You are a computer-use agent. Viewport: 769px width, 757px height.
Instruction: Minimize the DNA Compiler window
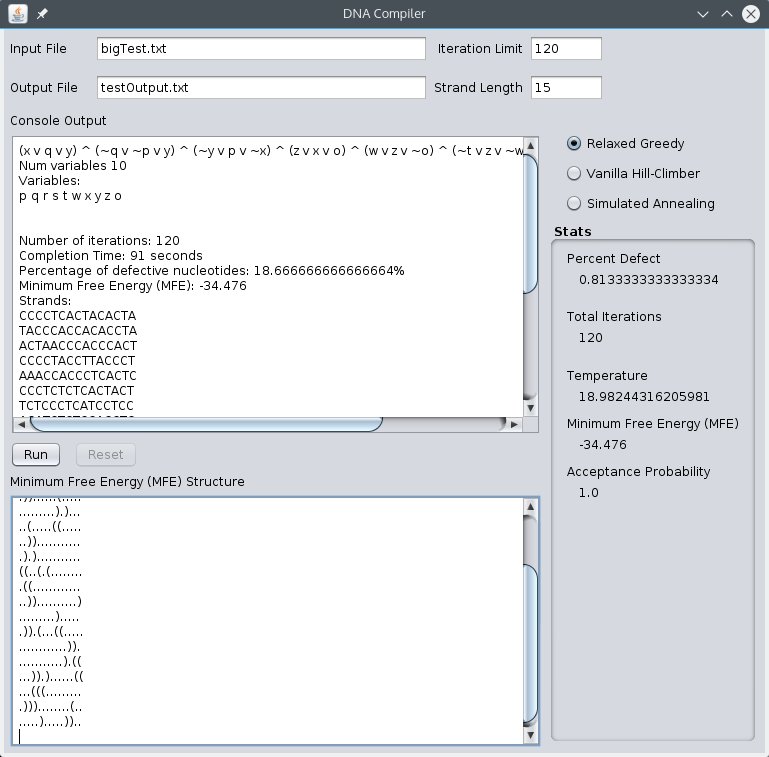click(703, 14)
